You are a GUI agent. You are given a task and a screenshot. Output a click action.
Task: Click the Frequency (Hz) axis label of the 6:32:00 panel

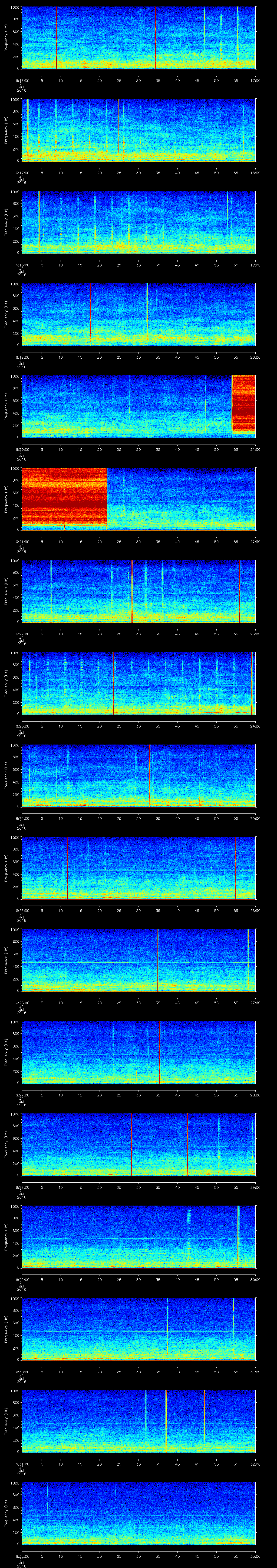(x=6, y=1514)
